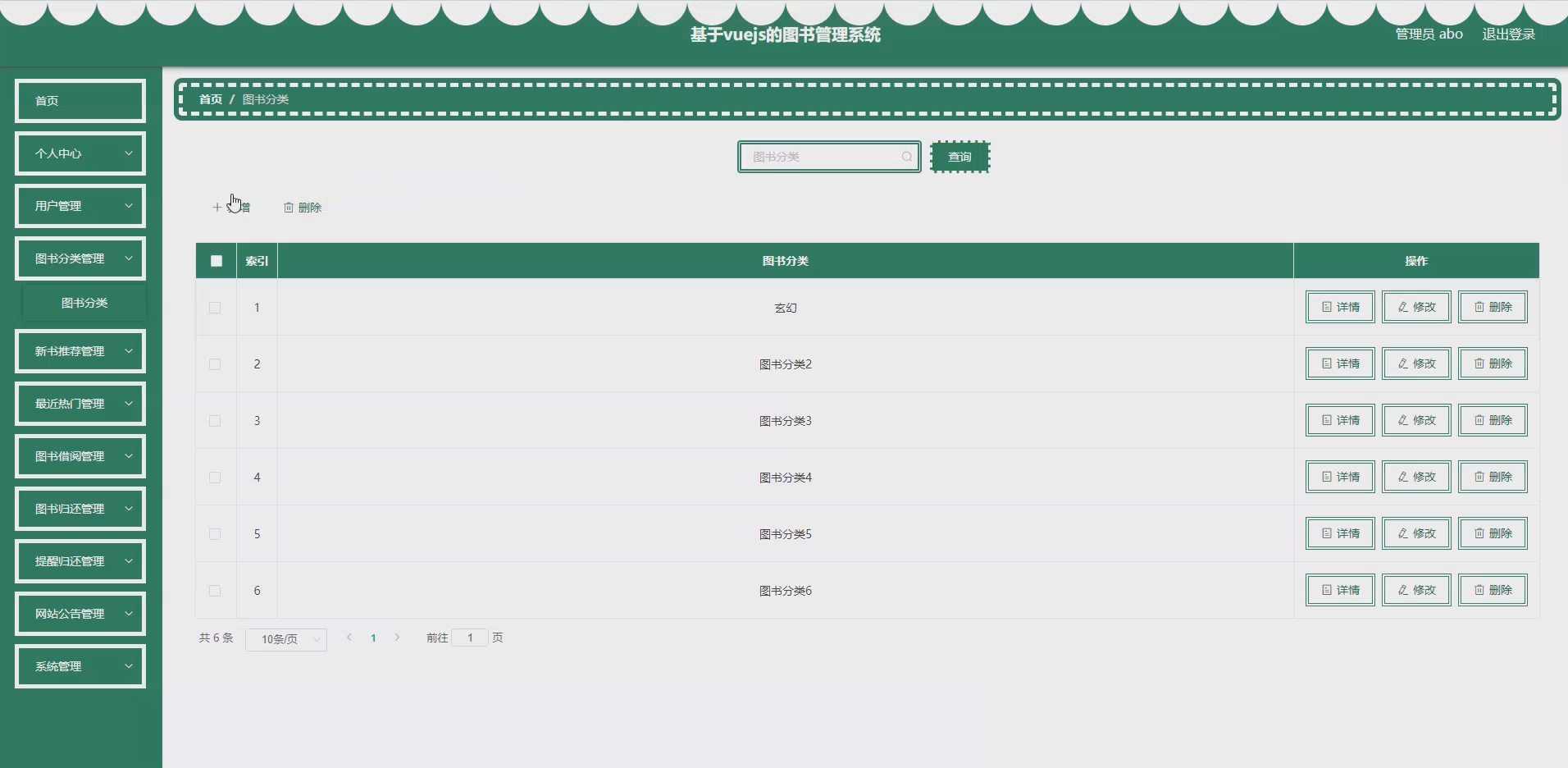Image resolution: width=1568 pixels, height=768 pixels.
Task: Click 退出登录 link
Action: click(x=1508, y=34)
